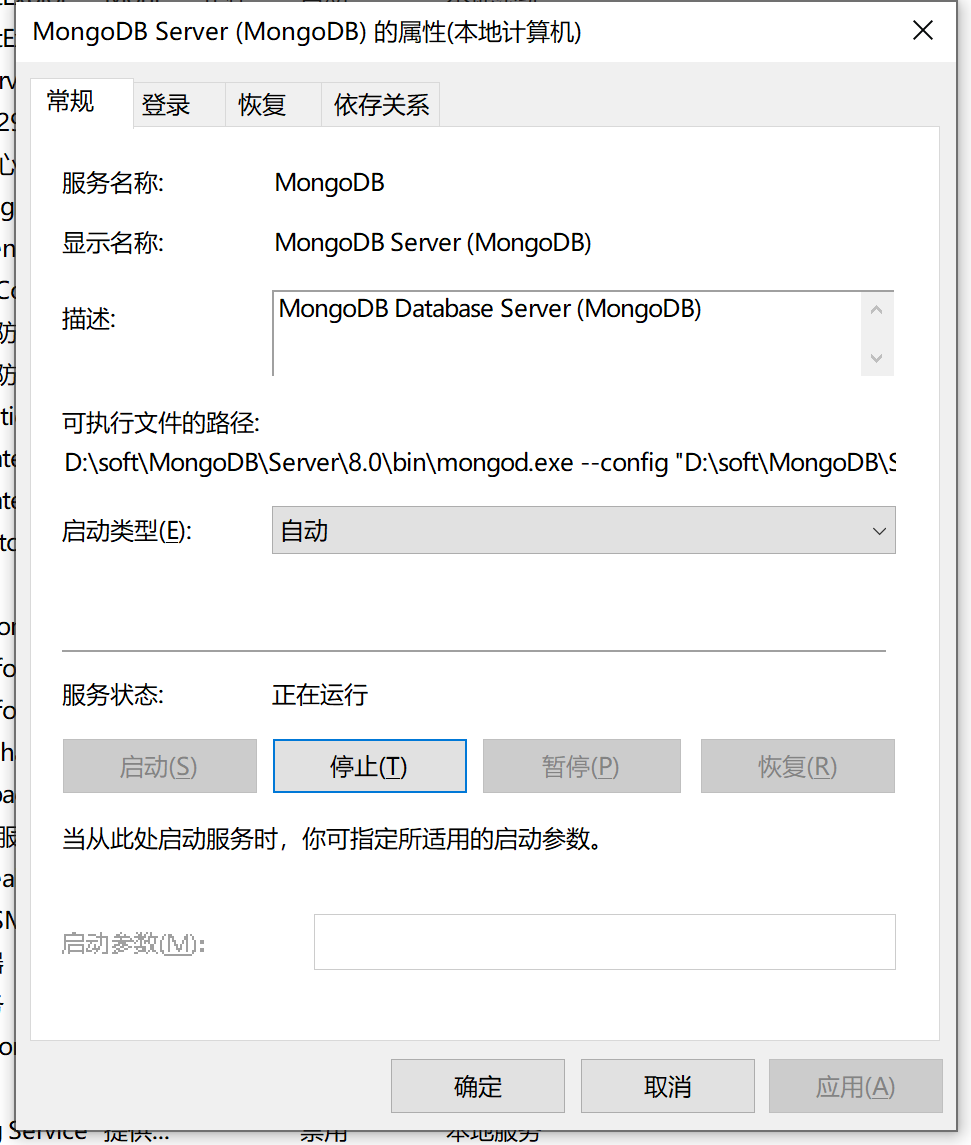
Task: Click the dialog title bar text
Action: tap(307, 32)
